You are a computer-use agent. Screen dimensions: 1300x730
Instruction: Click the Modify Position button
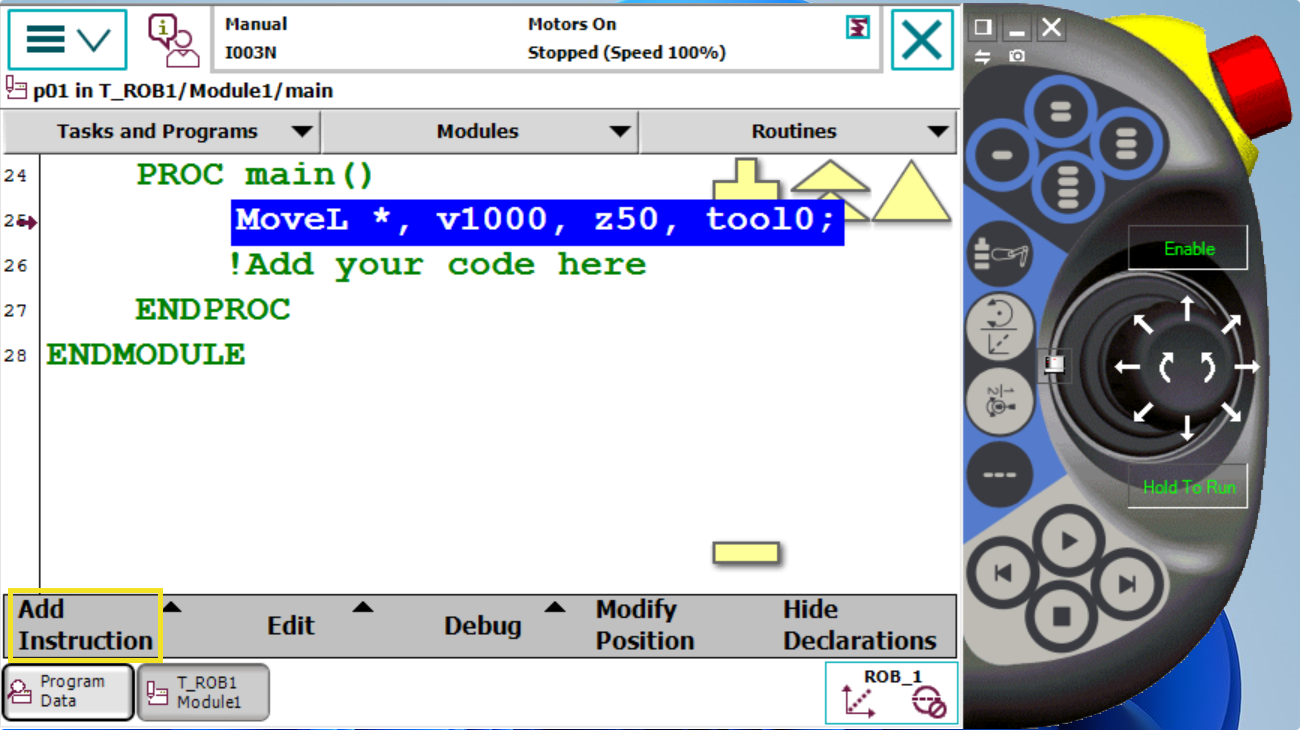[x=645, y=625]
